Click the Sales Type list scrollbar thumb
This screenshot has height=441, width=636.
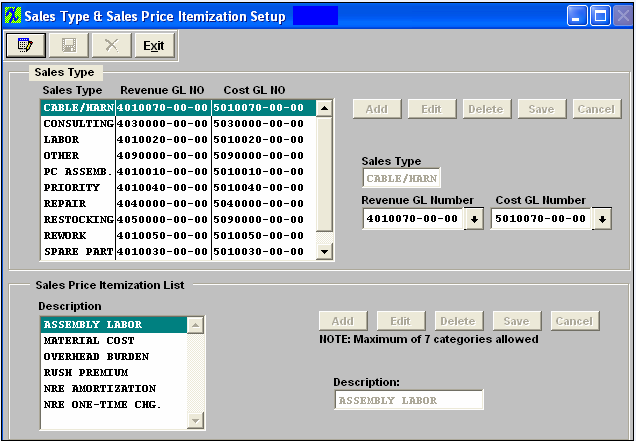[324, 174]
